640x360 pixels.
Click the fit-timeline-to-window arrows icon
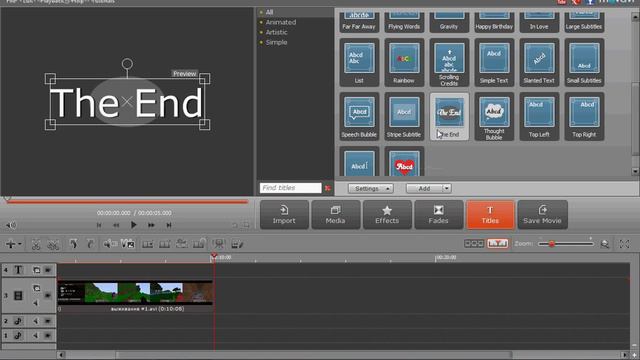(624, 244)
